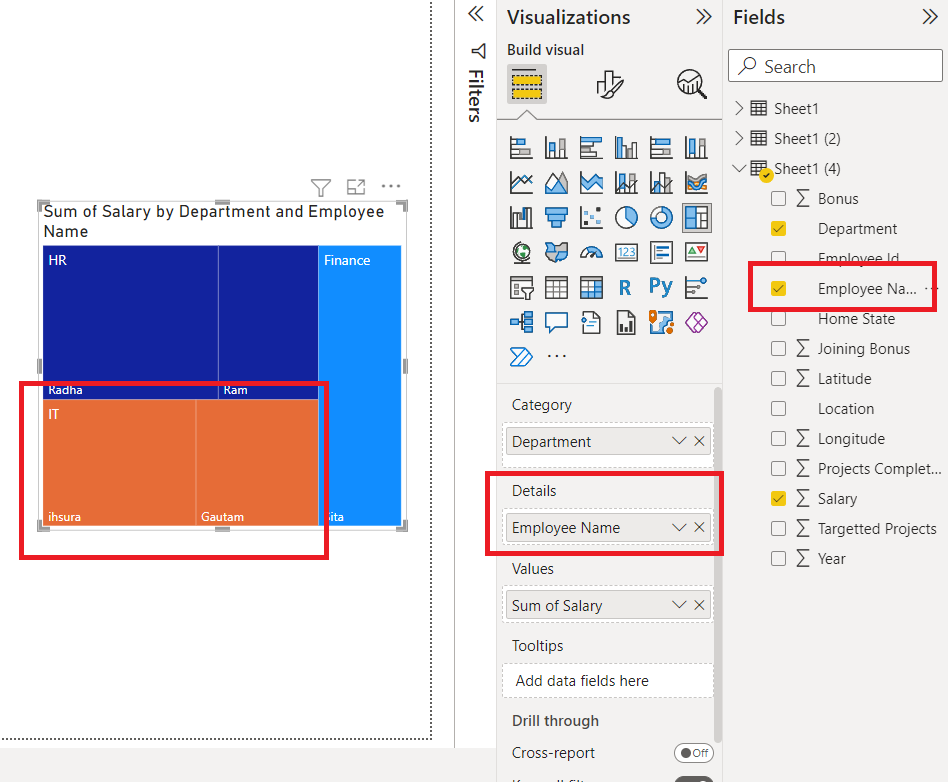
Task: Open filter icon on treemap header
Action: 320,187
